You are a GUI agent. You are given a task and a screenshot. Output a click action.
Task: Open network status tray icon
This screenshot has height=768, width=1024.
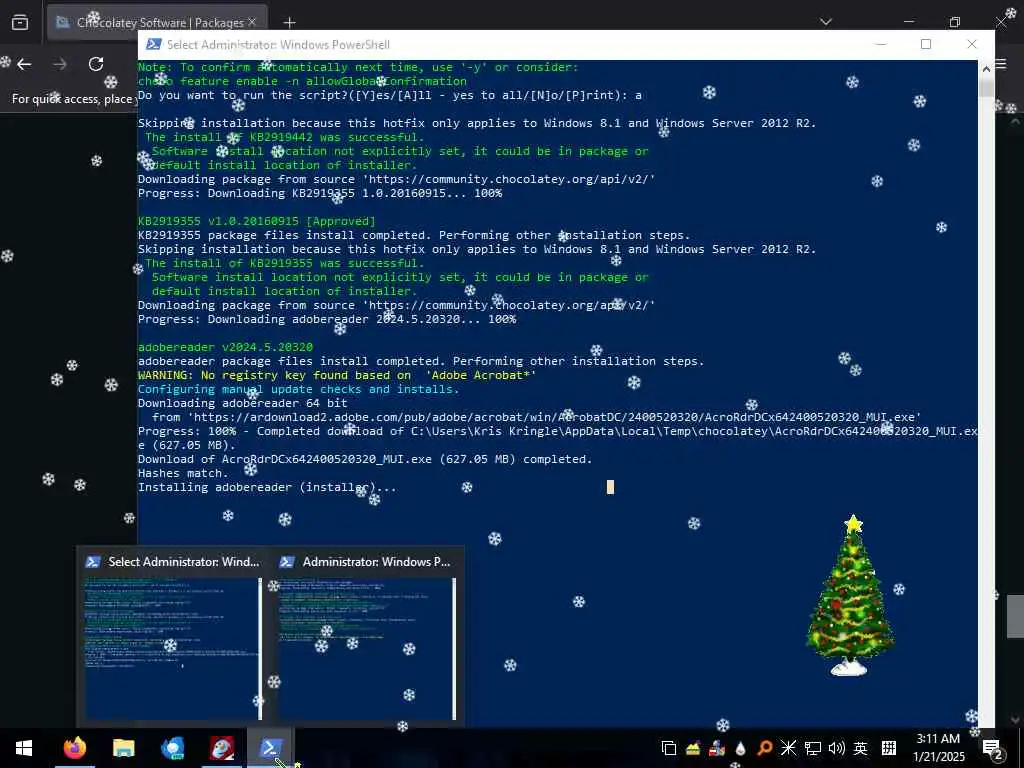pyautogui.click(x=812, y=748)
